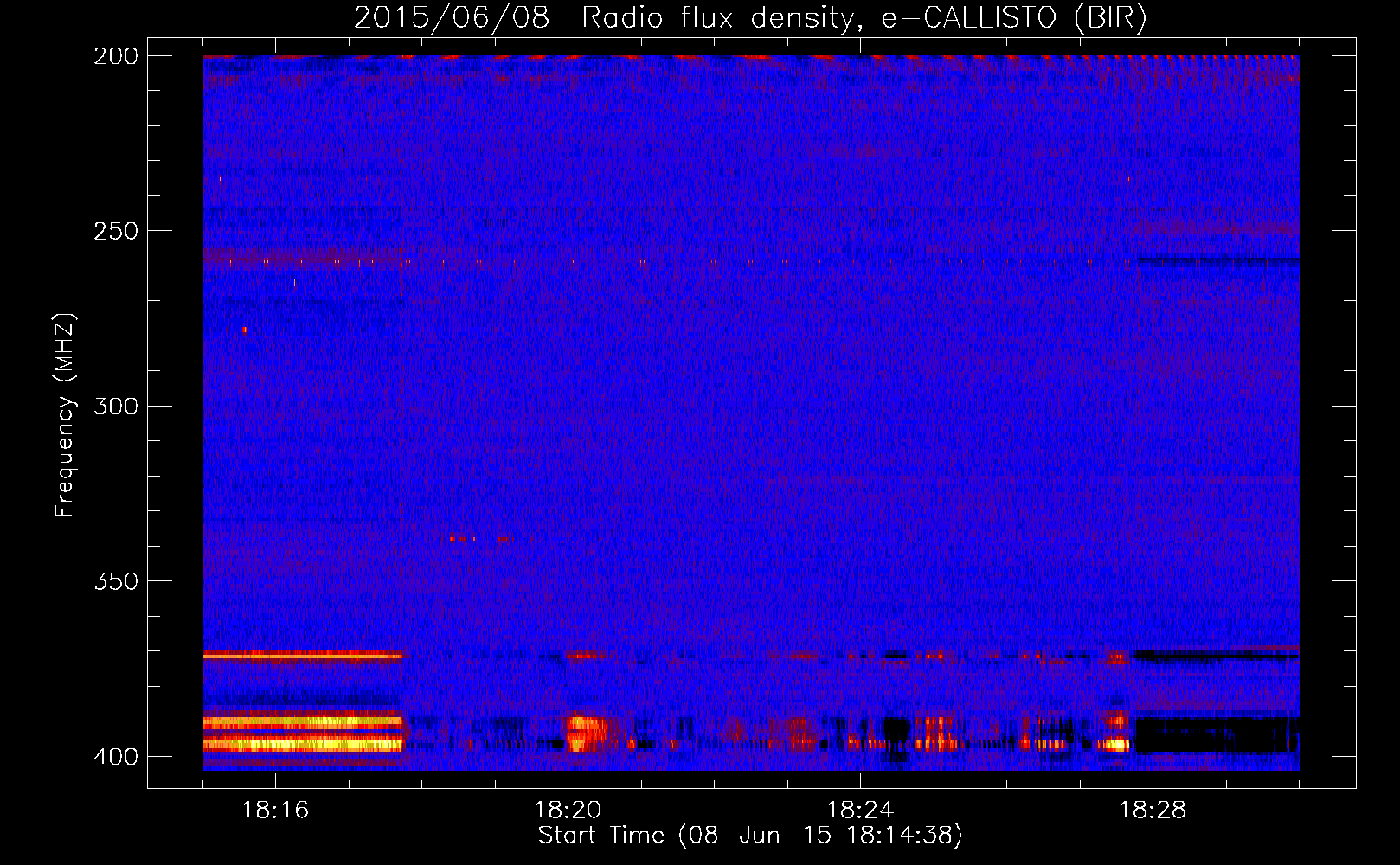The width and height of the screenshot is (1400, 865).
Task: Pick the 350 frequency tick label
Action: (x=116, y=580)
